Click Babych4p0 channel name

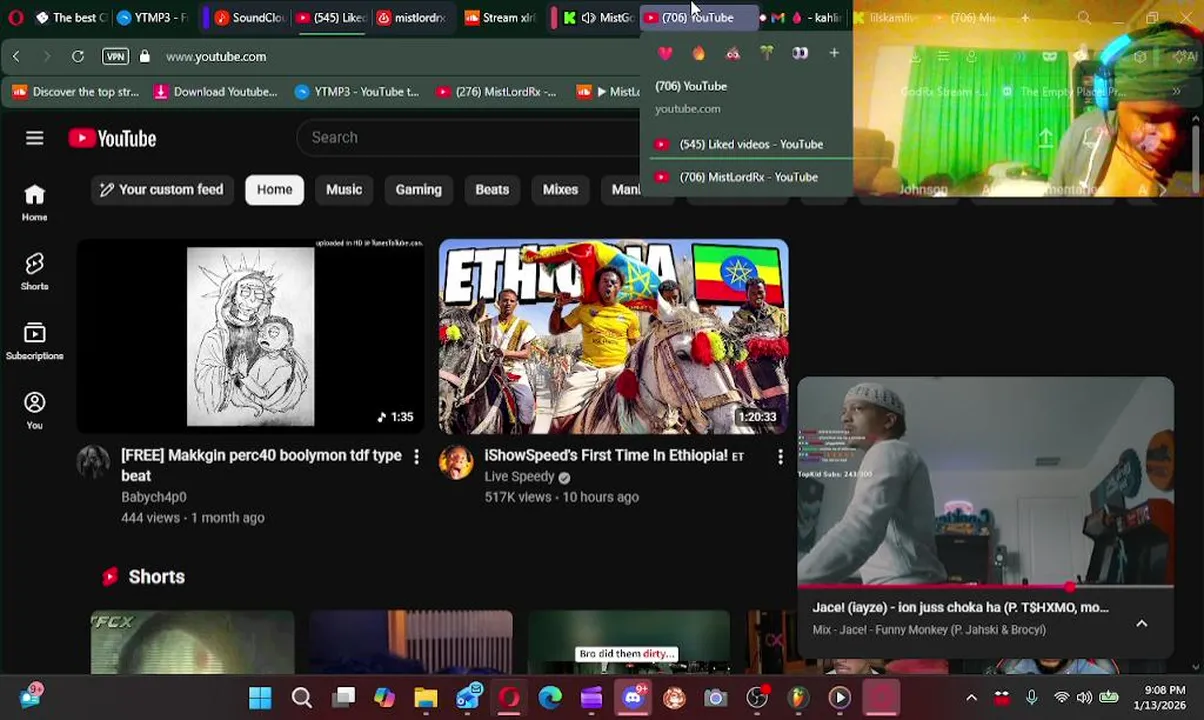pos(154,497)
